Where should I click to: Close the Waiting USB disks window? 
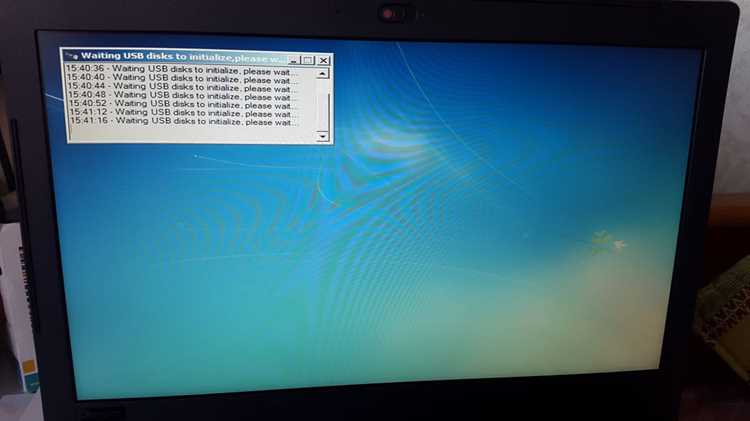point(324,60)
